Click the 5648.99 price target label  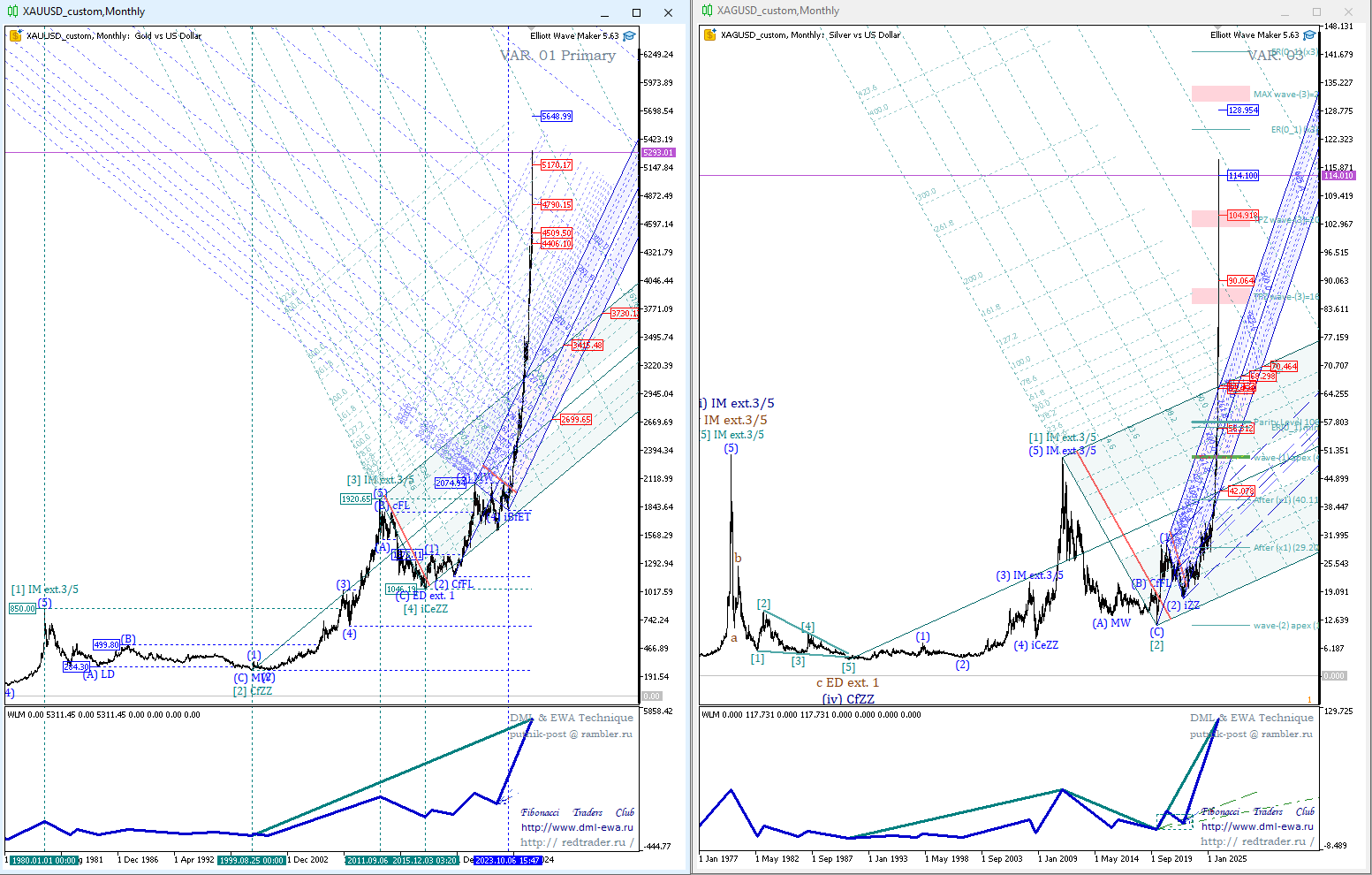tap(556, 117)
